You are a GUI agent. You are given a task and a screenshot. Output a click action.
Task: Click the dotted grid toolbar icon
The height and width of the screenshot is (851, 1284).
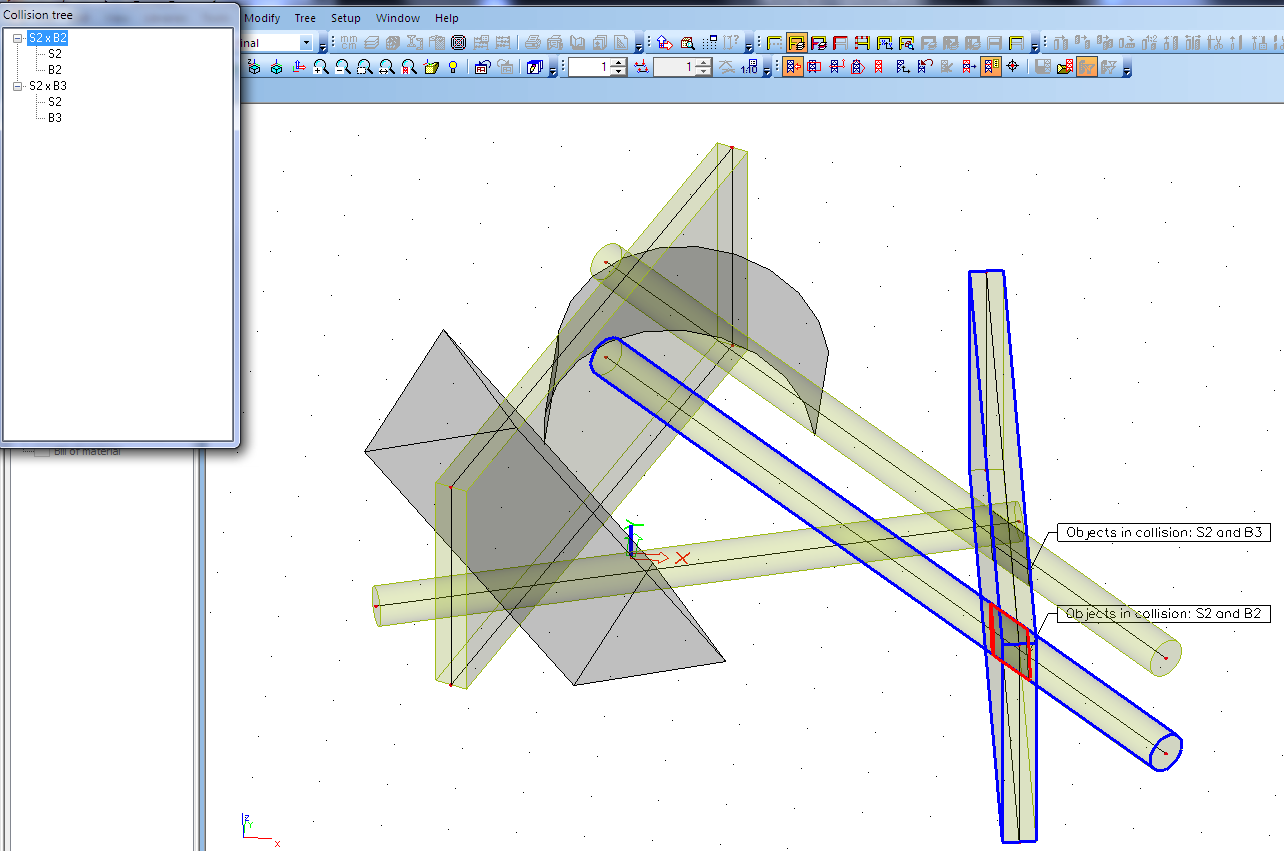click(x=710, y=43)
